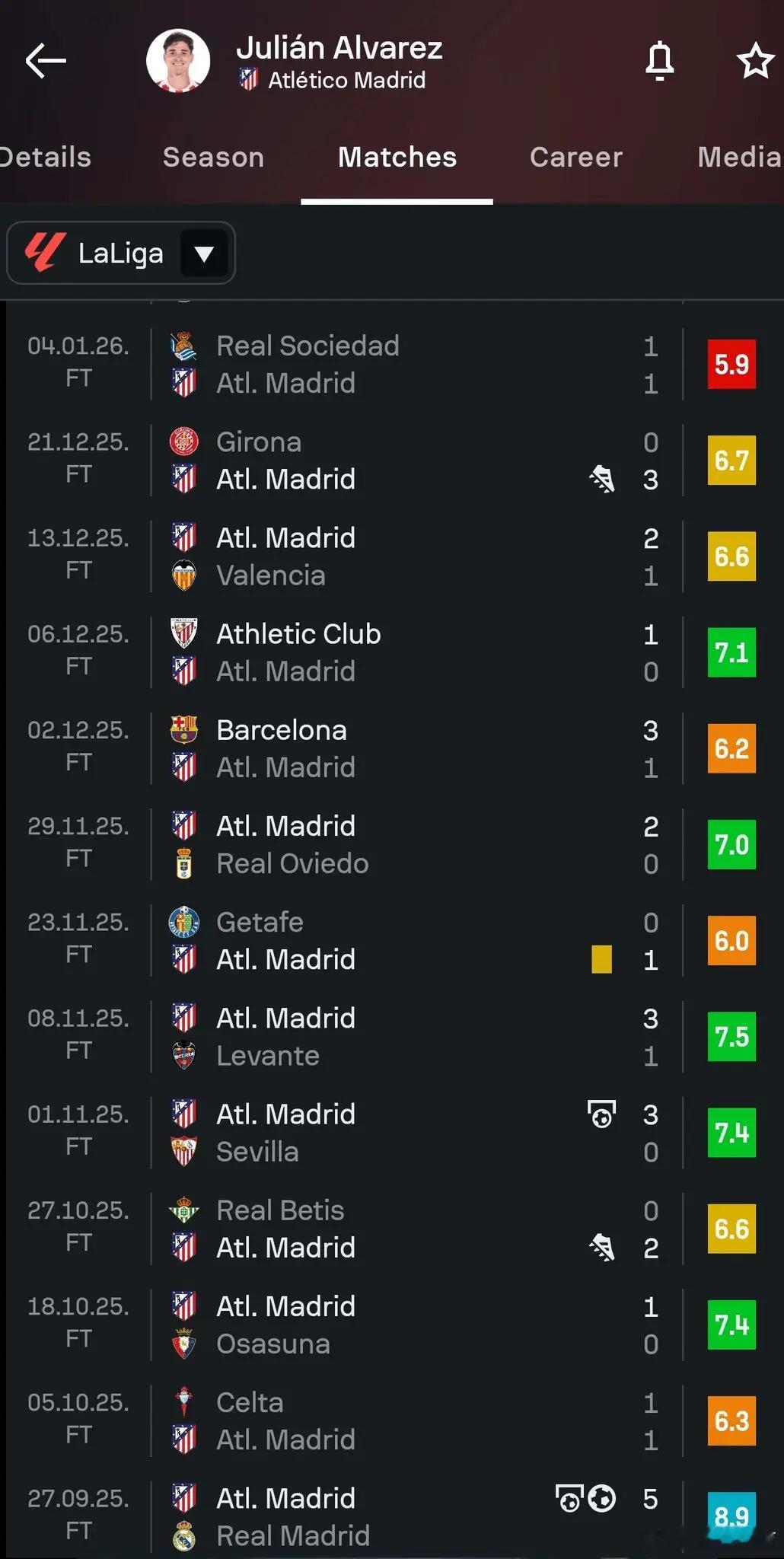
Task: Click the Barcelona club crest
Action: [184, 729]
